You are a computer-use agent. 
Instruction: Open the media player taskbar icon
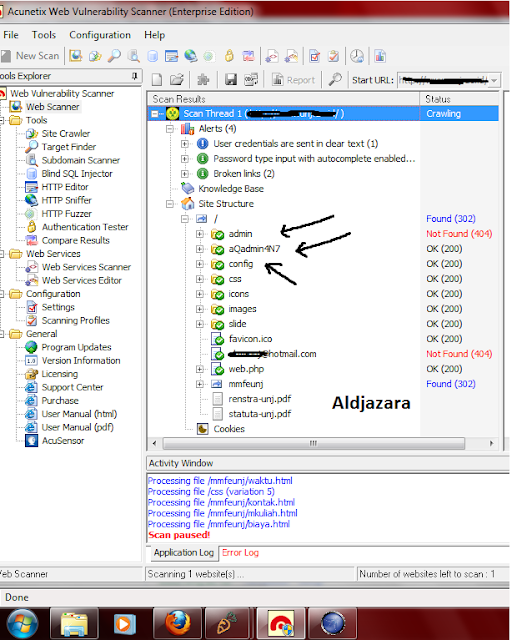point(123,624)
